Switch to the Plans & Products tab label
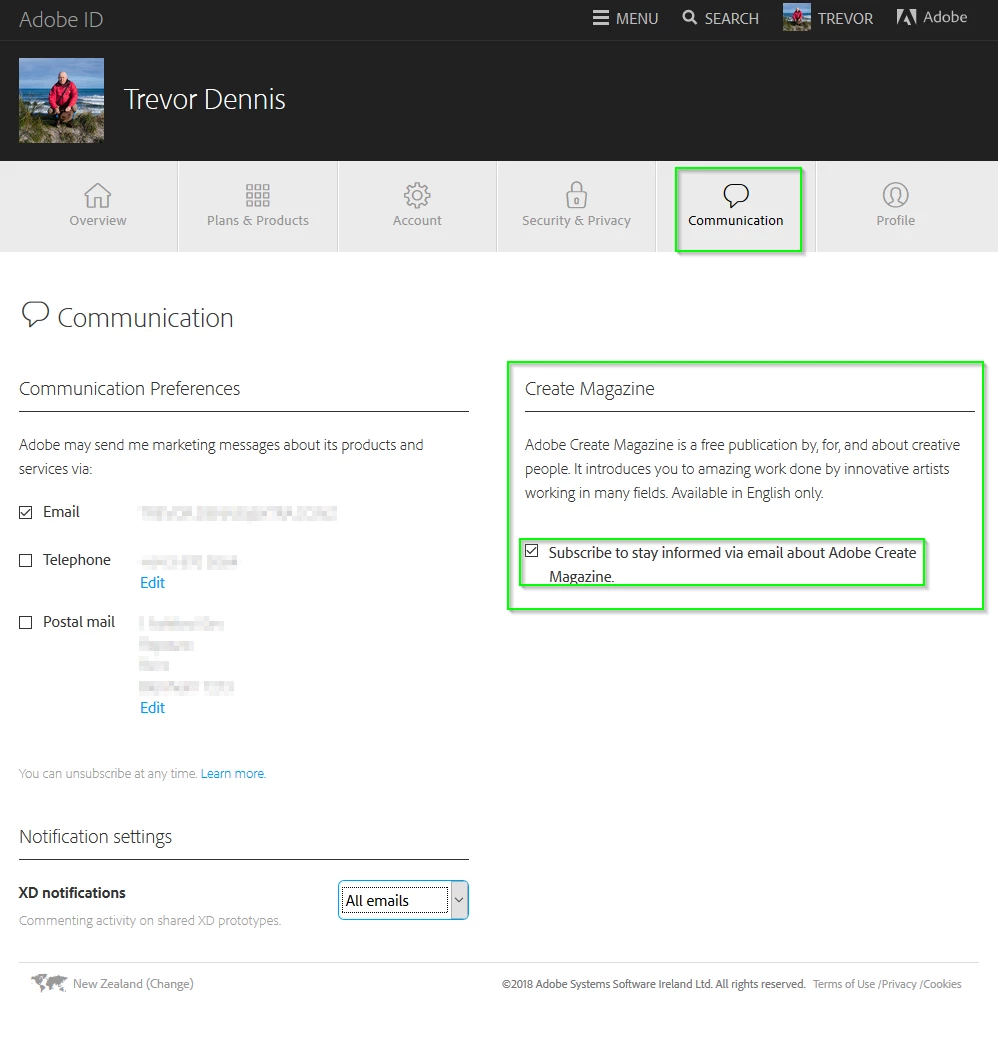This screenshot has height=1047, width=998. (258, 220)
